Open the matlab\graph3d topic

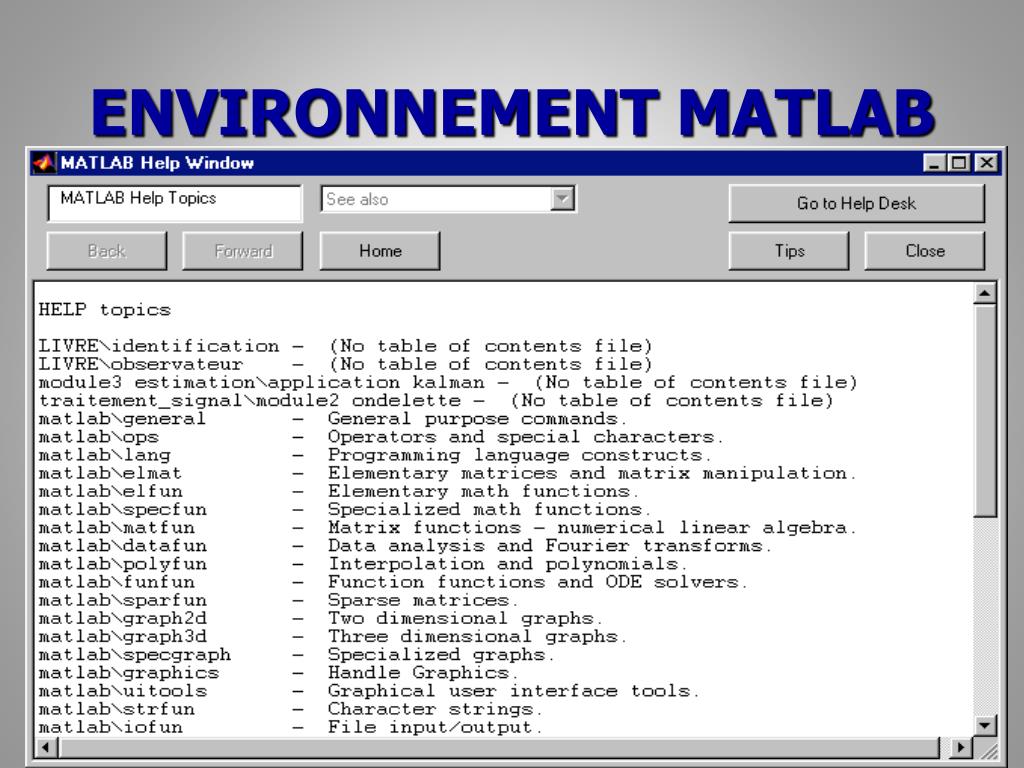tap(122, 637)
